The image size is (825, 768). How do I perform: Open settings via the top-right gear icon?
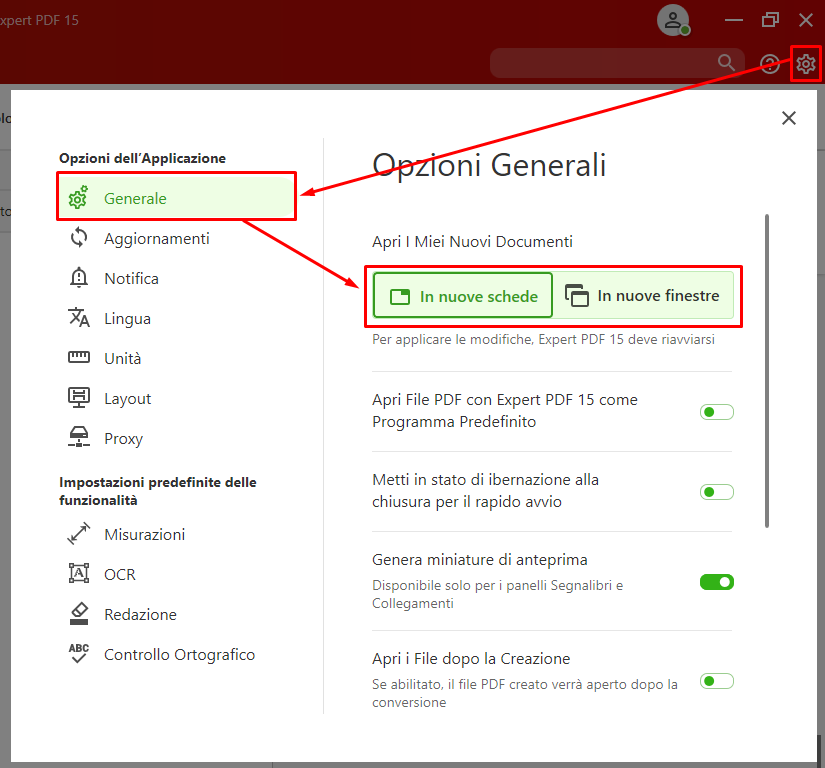tap(806, 64)
